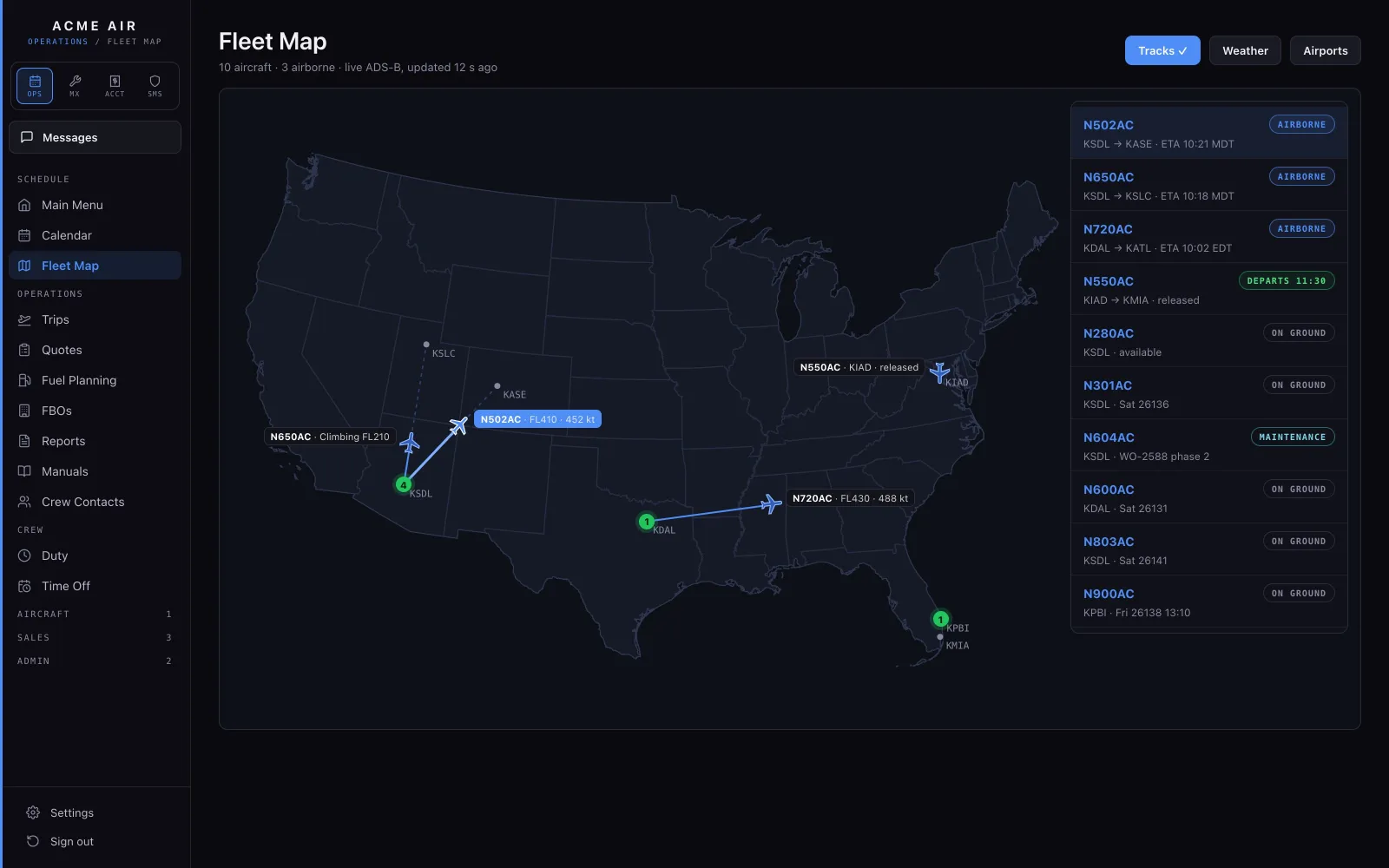Switch to the MX maintenance module
The image size is (1389, 868).
coord(75,86)
